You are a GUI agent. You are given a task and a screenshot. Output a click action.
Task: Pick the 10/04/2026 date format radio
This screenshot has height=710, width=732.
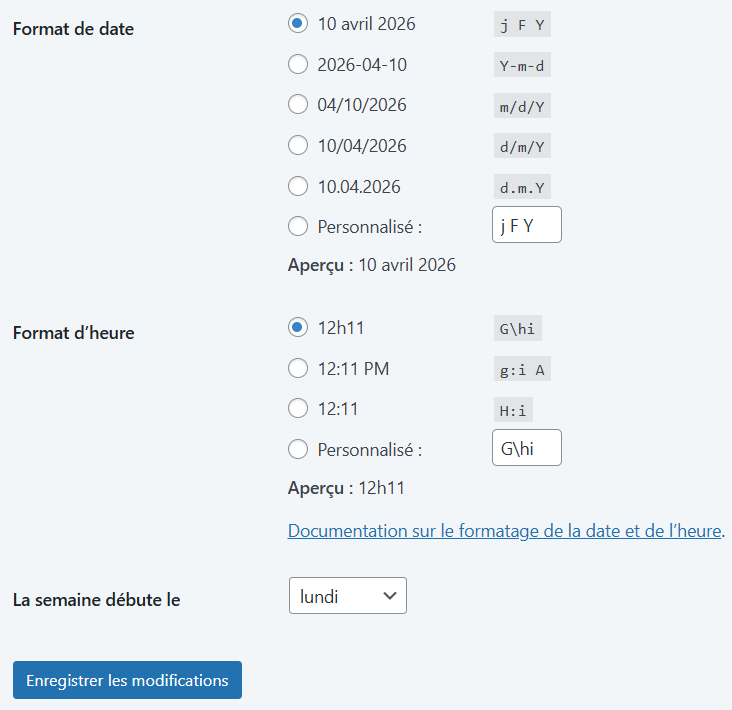[x=297, y=146]
